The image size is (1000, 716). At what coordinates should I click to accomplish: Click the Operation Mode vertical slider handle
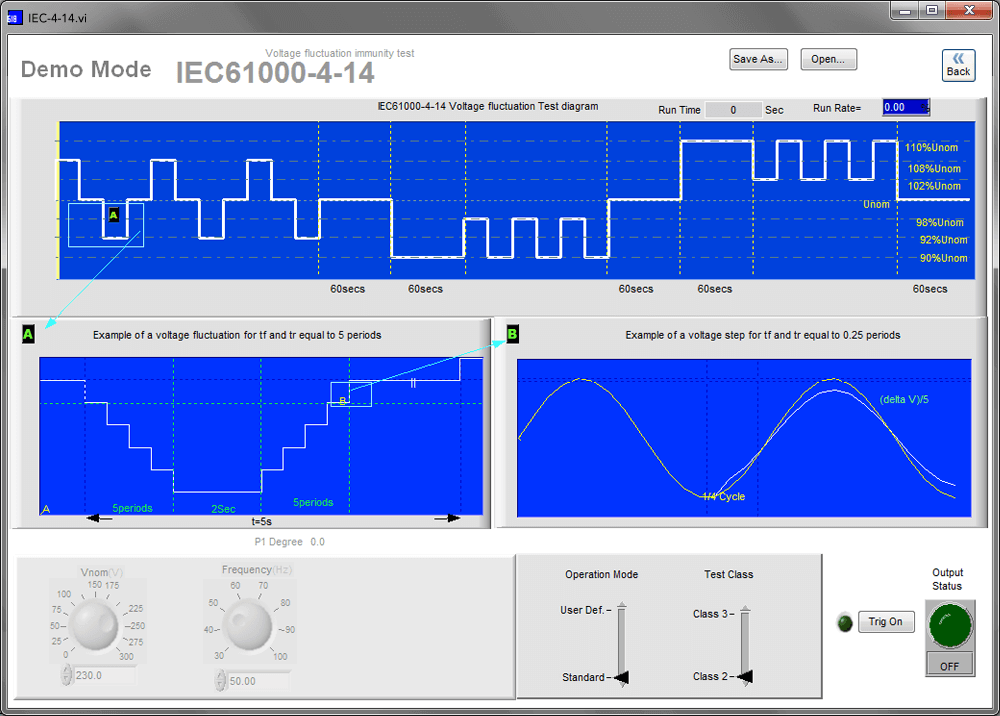pos(621,677)
